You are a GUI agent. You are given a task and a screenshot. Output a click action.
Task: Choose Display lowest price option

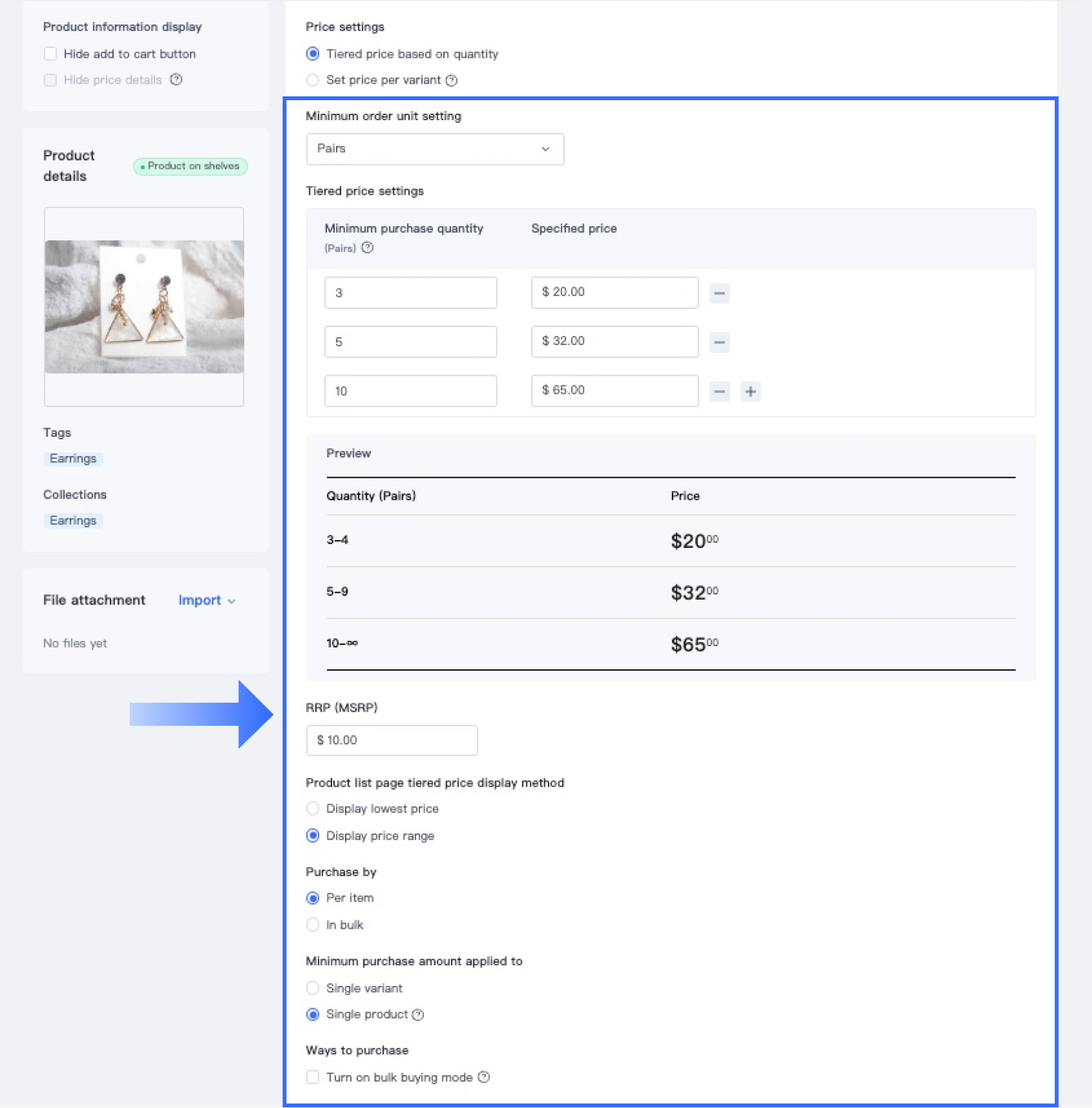[x=313, y=809]
